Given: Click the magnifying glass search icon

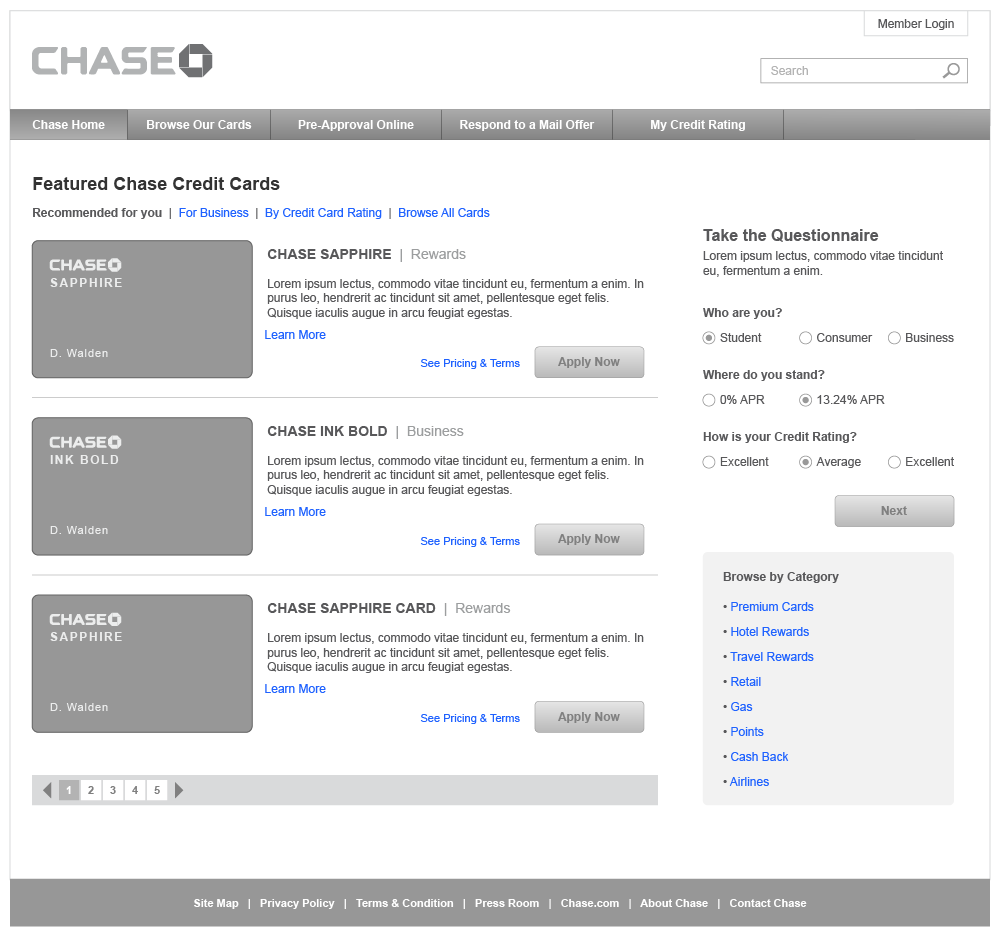Looking at the screenshot, I should tap(951, 70).
